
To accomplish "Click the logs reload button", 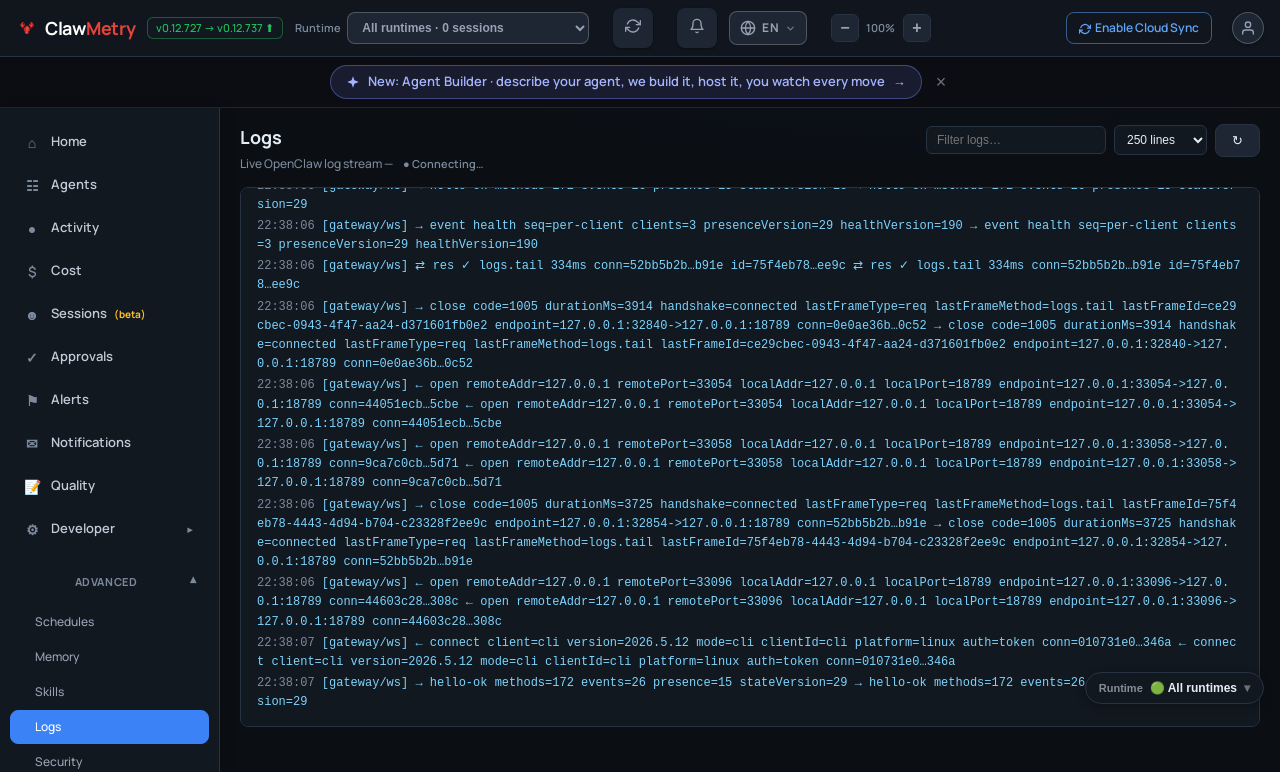I will [x=1237, y=140].
